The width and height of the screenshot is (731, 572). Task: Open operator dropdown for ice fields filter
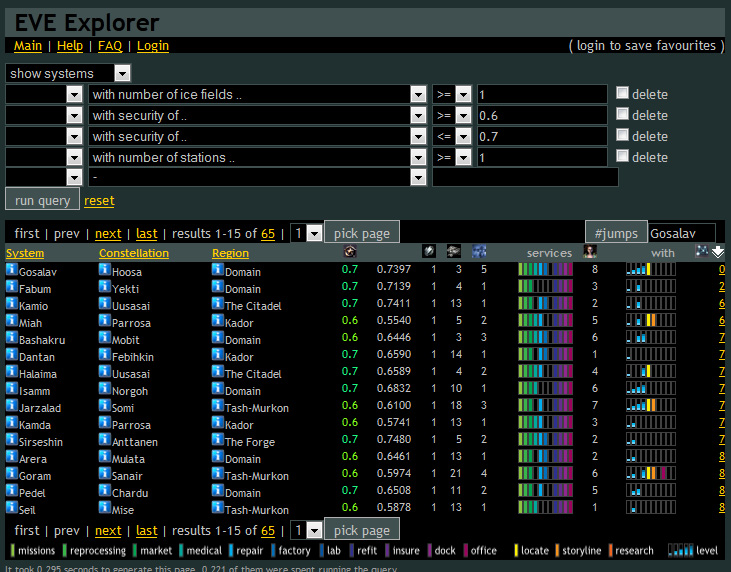click(x=452, y=94)
